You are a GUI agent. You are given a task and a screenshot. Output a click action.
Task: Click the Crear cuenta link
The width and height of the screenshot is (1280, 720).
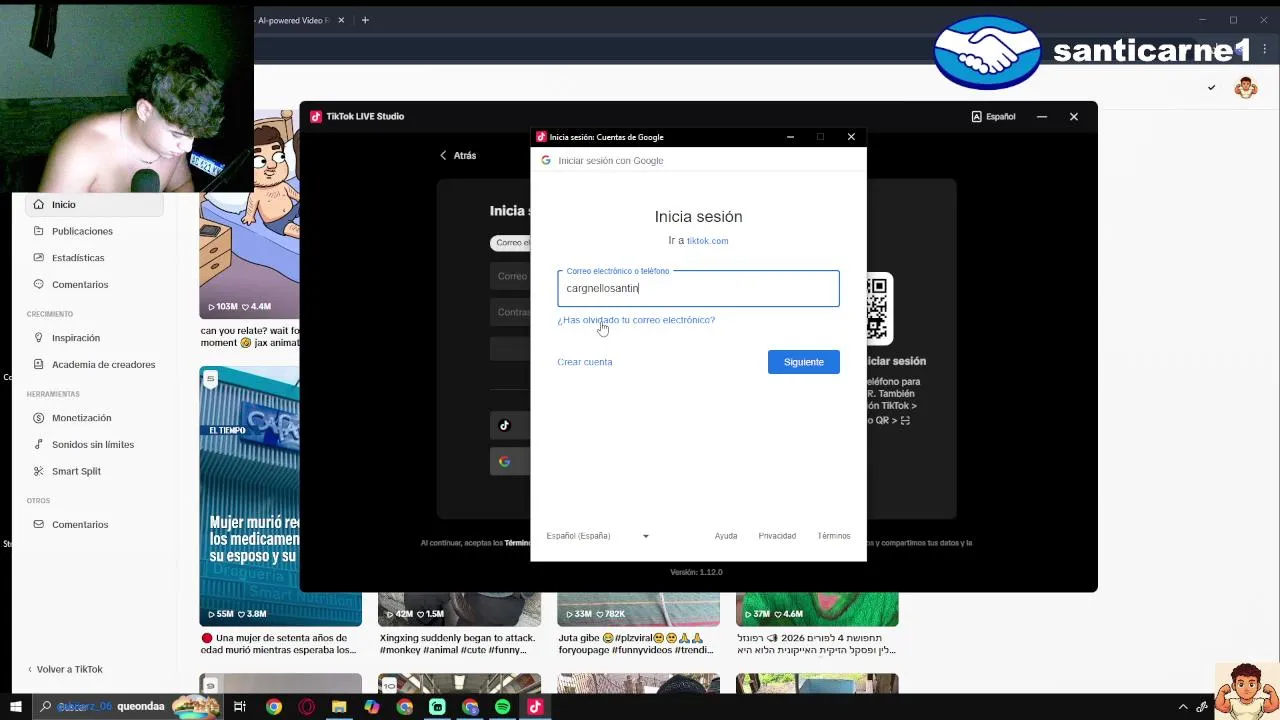click(x=585, y=362)
